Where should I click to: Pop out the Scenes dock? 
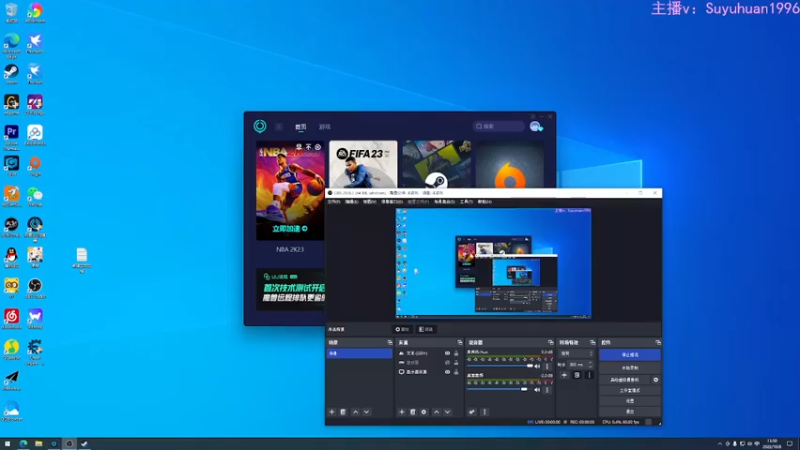[390, 342]
